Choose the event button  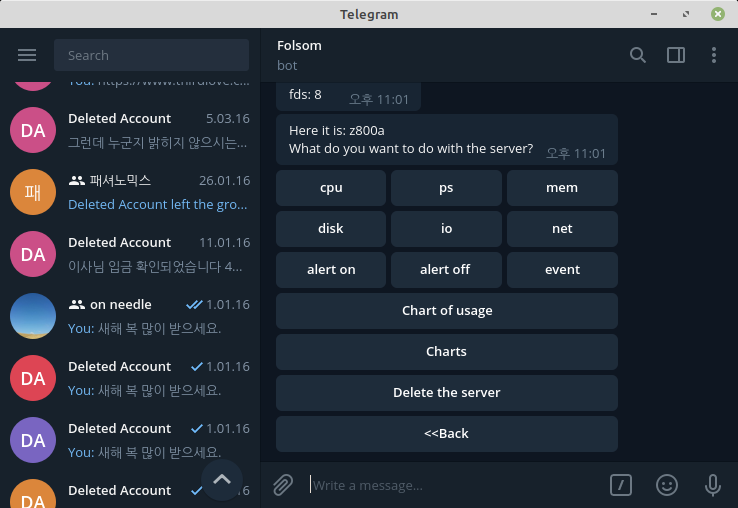click(x=562, y=270)
